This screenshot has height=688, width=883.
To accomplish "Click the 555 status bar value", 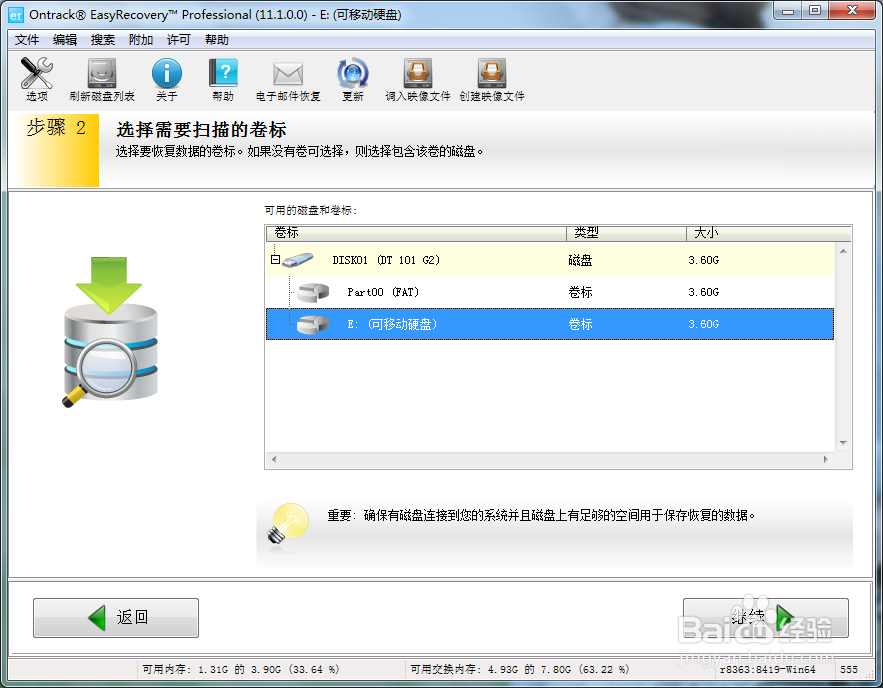I will click(x=849, y=669).
